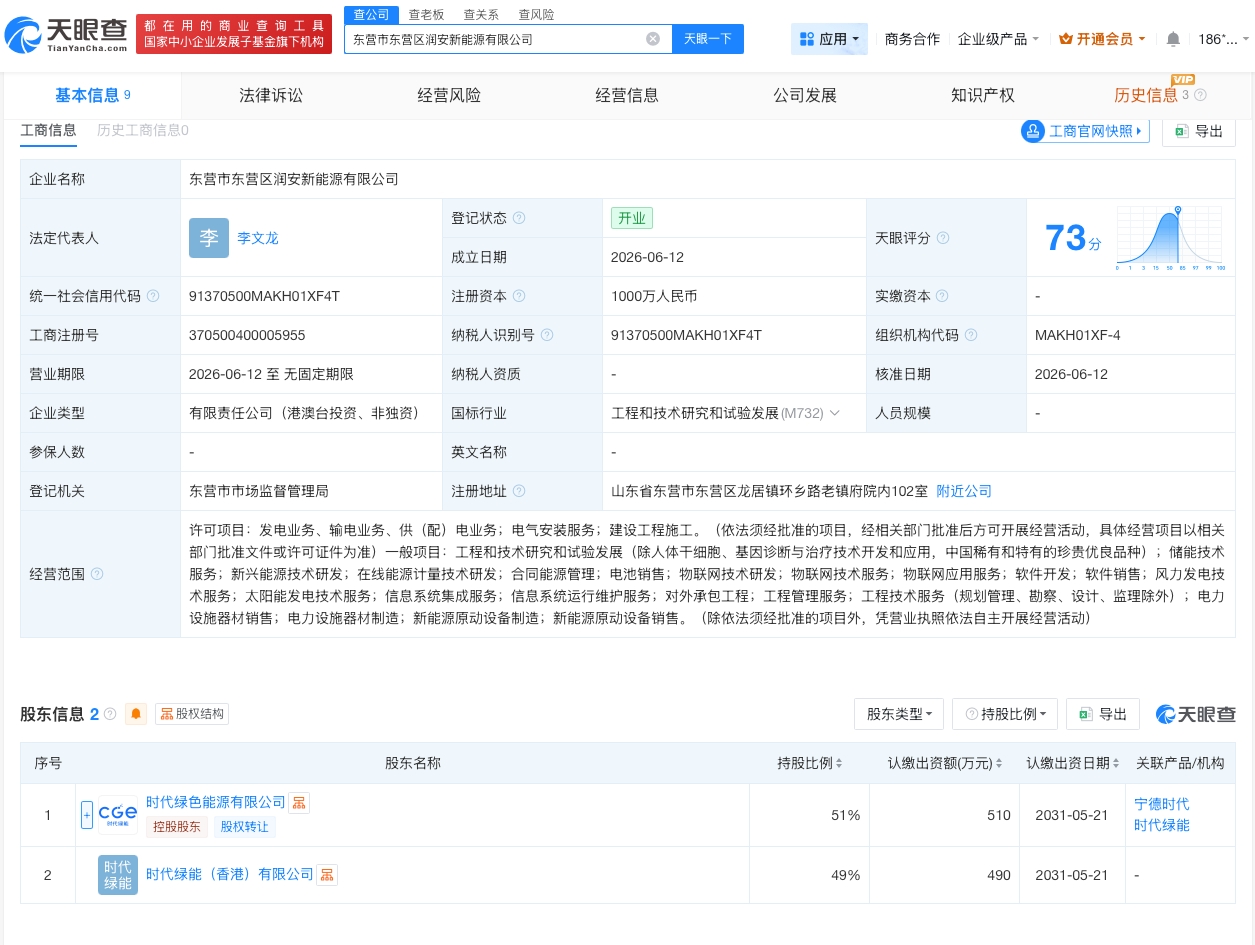
Task: Select 工商信息 sub-tab
Action: click(48, 130)
